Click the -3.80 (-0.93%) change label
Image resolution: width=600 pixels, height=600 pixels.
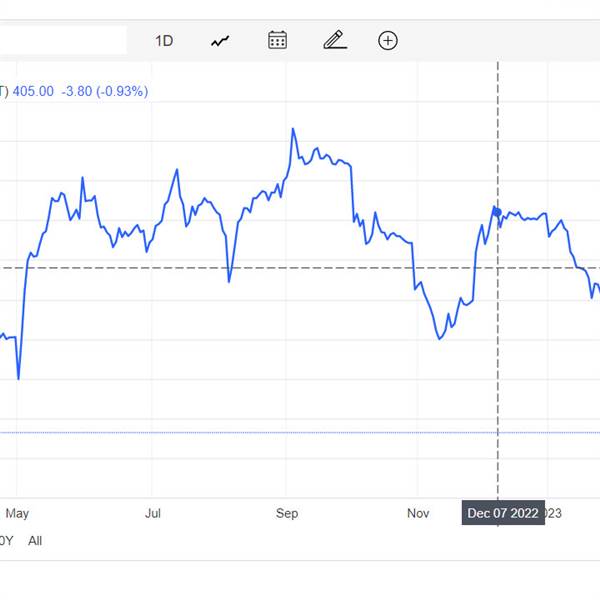pos(104,91)
